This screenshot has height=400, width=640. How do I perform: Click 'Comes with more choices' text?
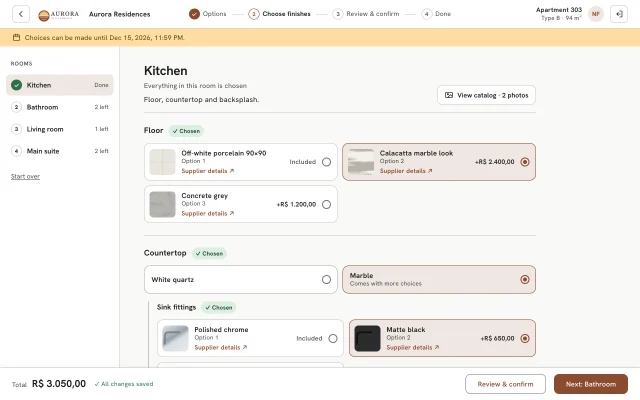tap(386, 284)
